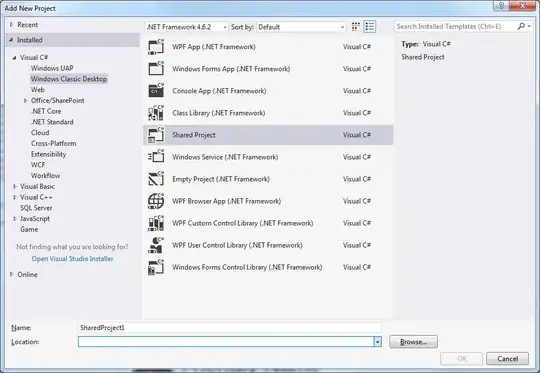The width and height of the screenshot is (540, 373).
Task: Focus the Search Installed Templates box
Action: 455,26
